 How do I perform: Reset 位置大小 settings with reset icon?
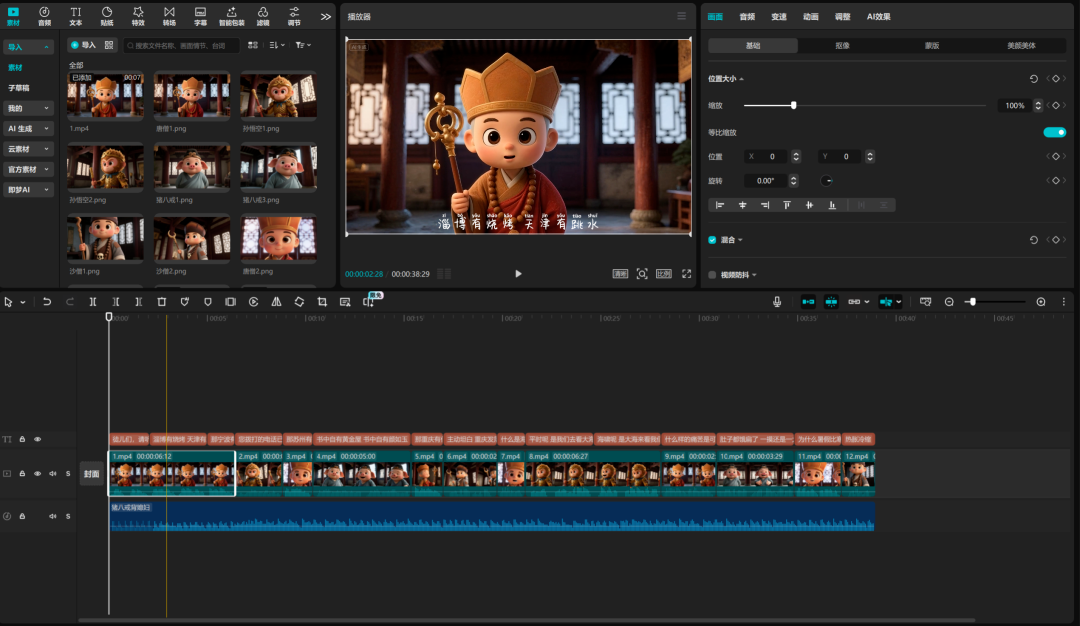1034,79
